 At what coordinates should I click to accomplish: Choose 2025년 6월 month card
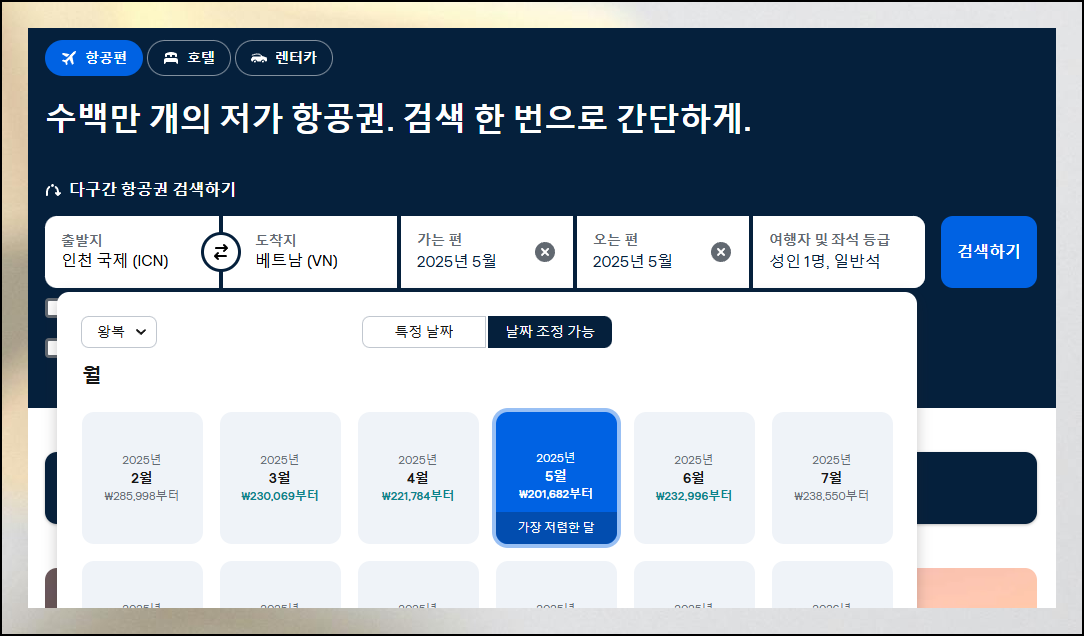coord(694,478)
